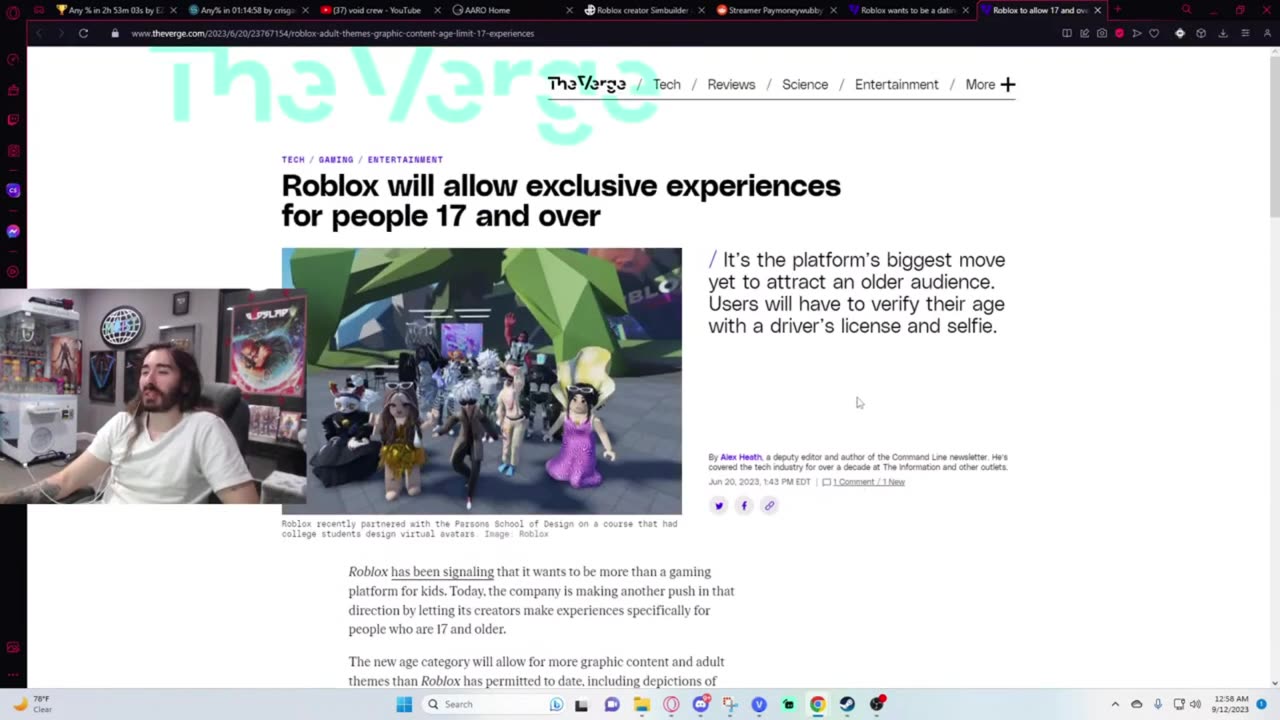Expand the More plus menu

click(x=990, y=84)
